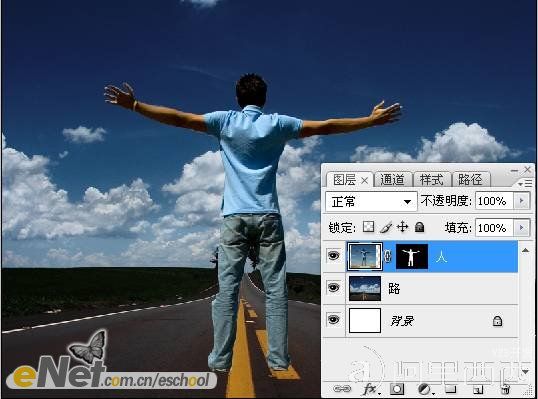Click the mask link icon on 人 layer
538x399 pixels.
click(388, 256)
